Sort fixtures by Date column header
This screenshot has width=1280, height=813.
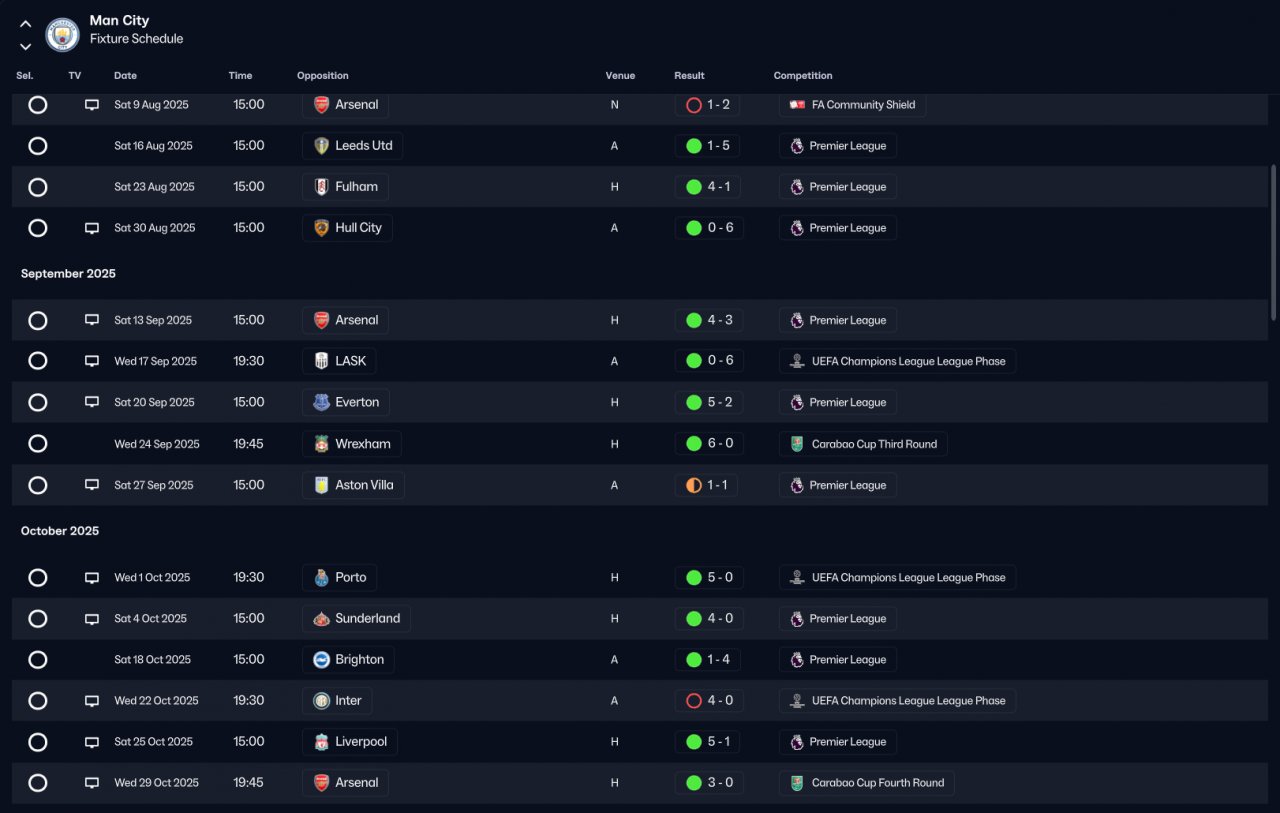coord(125,76)
